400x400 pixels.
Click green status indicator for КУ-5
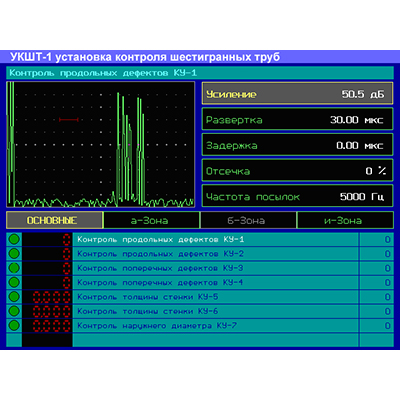pos(14,297)
